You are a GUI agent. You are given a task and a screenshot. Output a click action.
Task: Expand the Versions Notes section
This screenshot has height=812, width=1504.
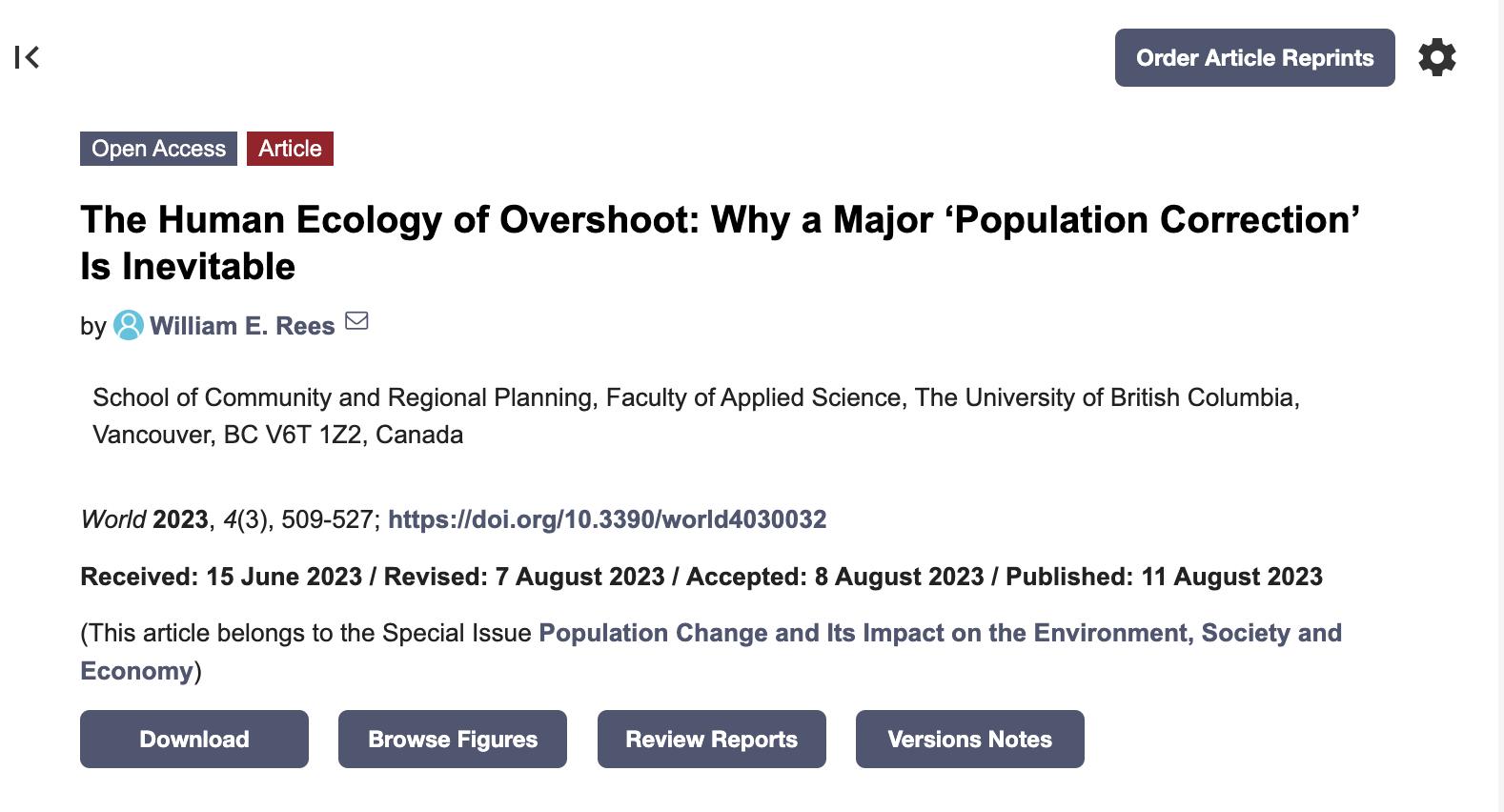(969, 739)
